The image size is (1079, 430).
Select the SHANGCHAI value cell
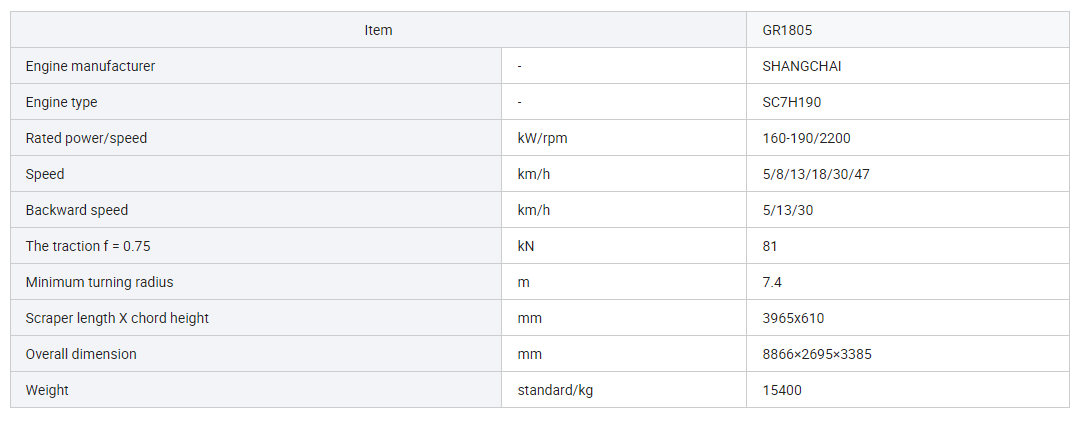[908, 66]
